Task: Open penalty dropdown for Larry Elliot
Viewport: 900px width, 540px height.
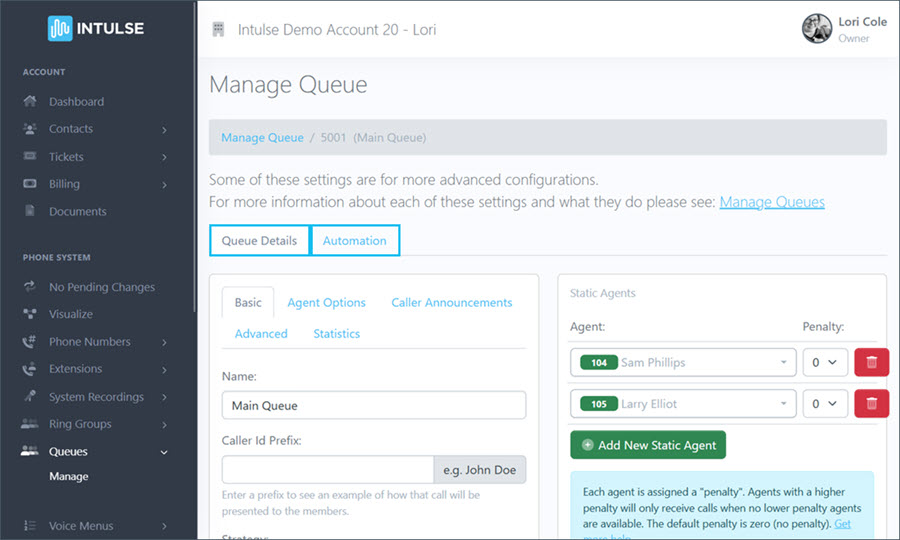Action: pos(825,403)
